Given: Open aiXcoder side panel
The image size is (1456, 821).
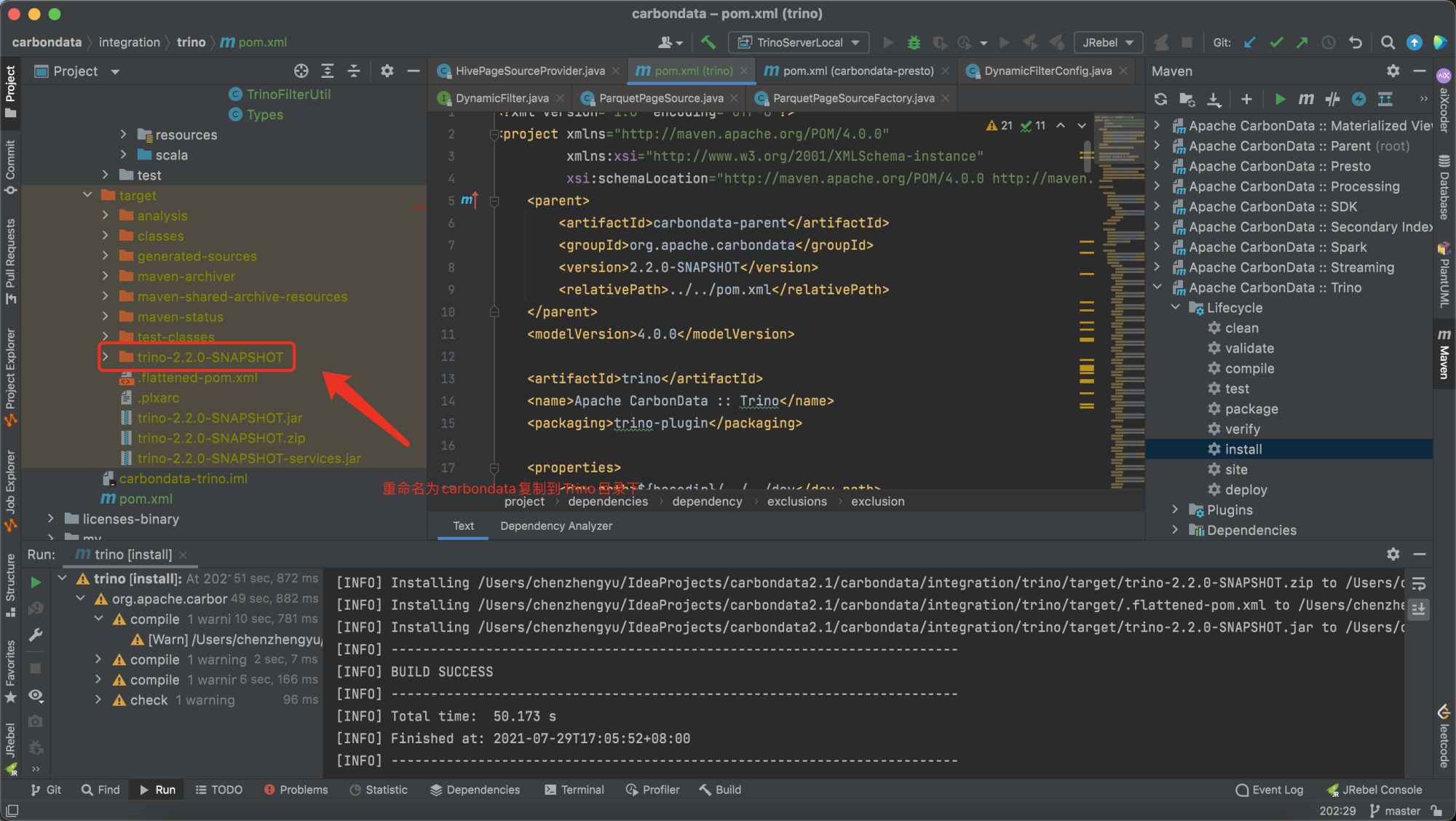Looking at the screenshot, I should coord(1444,100).
